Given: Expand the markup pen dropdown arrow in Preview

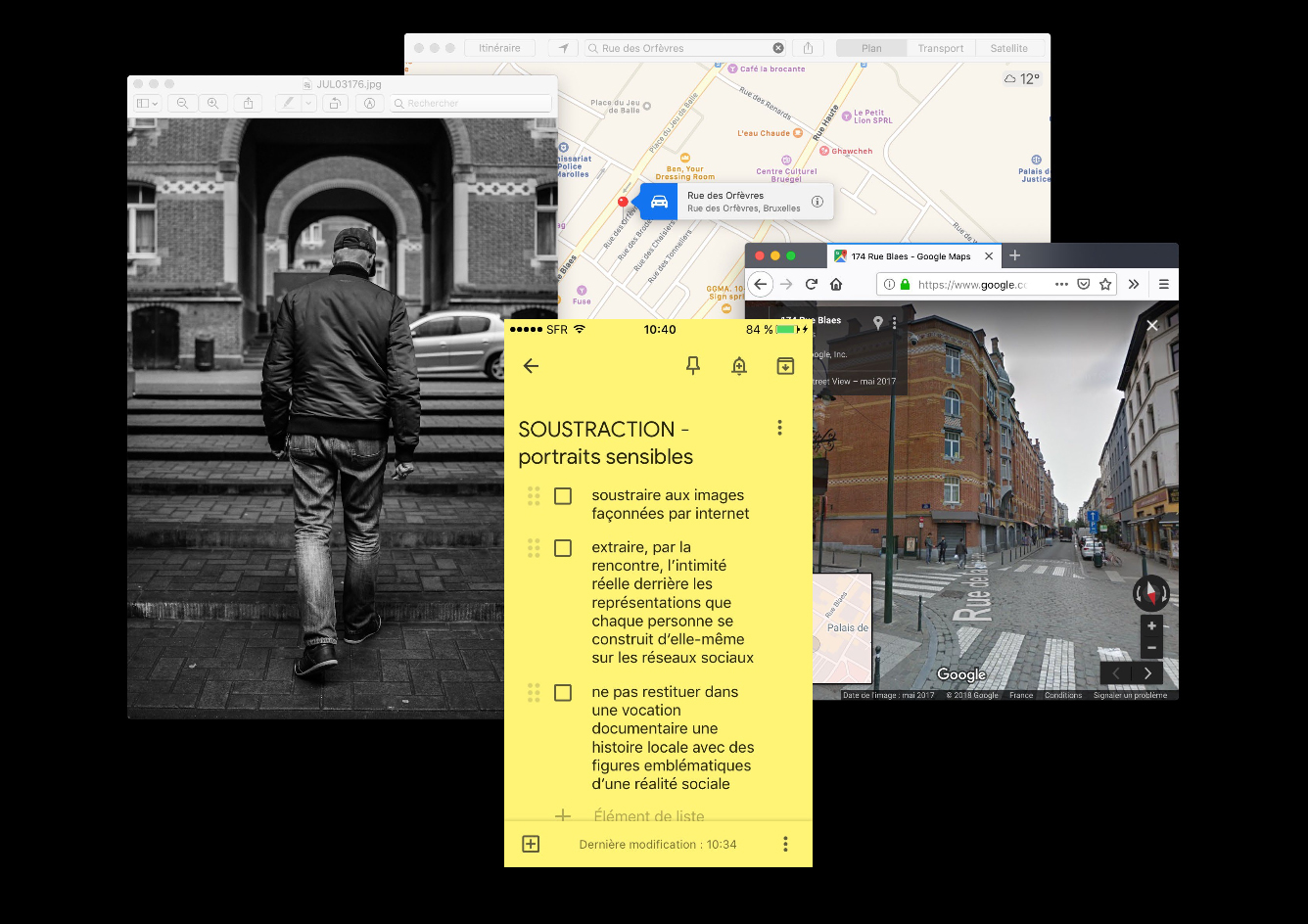Looking at the screenshot, I should point(308,103).
